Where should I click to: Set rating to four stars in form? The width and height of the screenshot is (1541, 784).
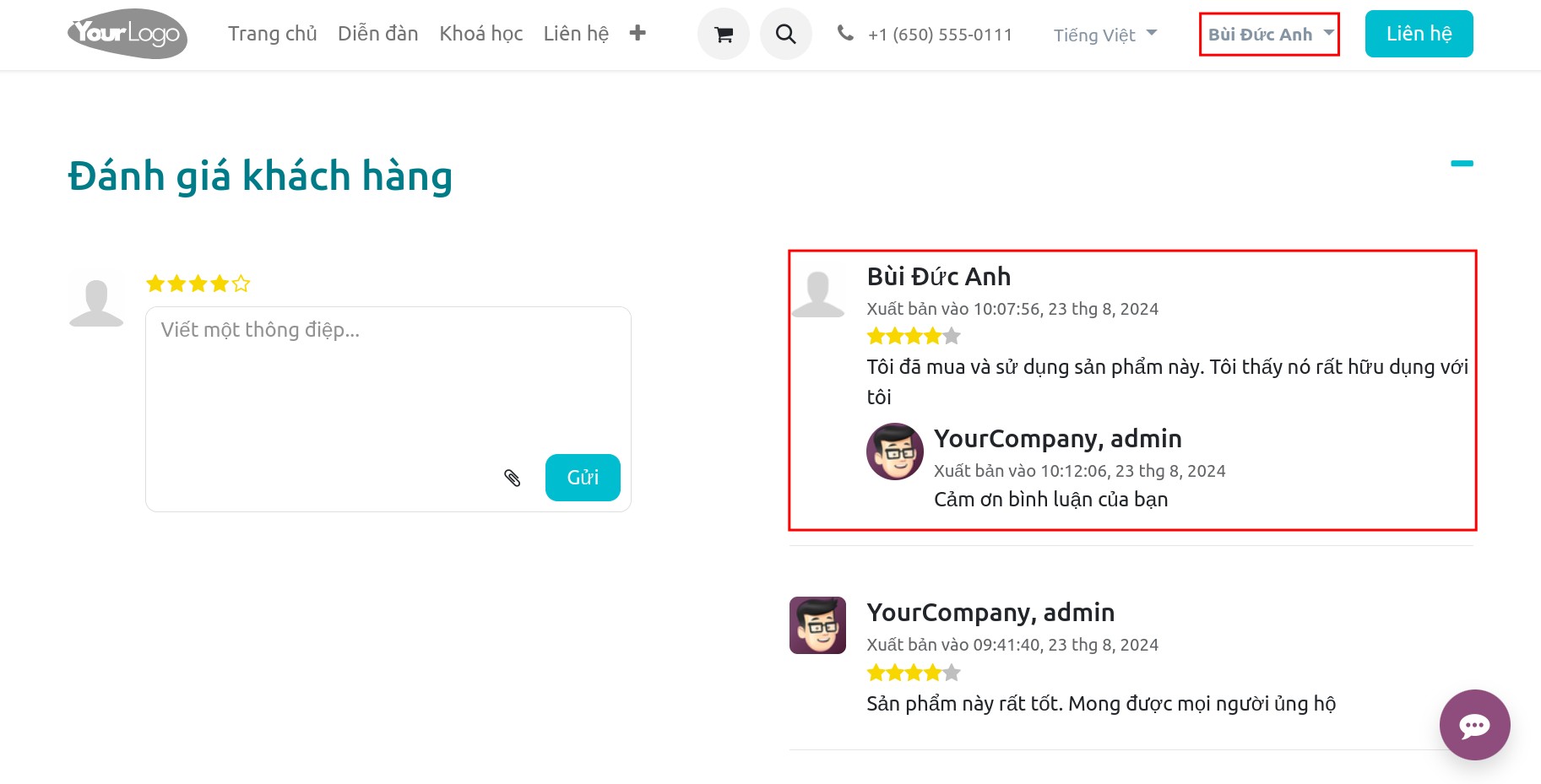pos(220,284)
